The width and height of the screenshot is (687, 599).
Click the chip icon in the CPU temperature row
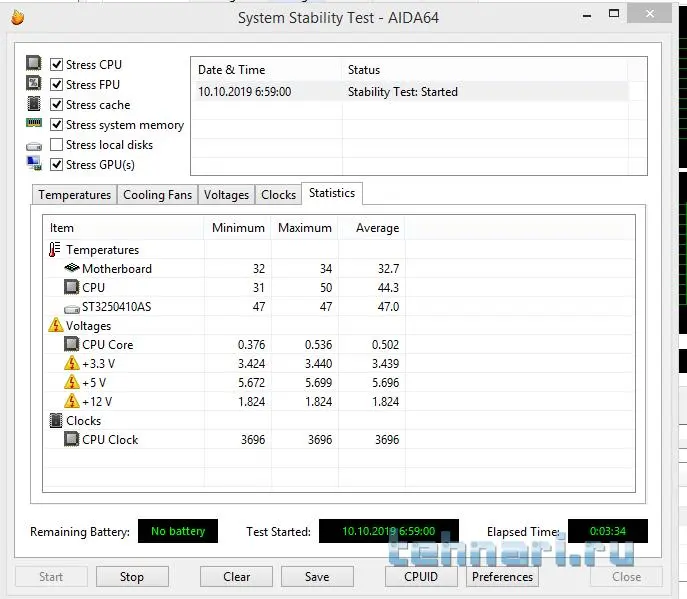click(72, 287)
